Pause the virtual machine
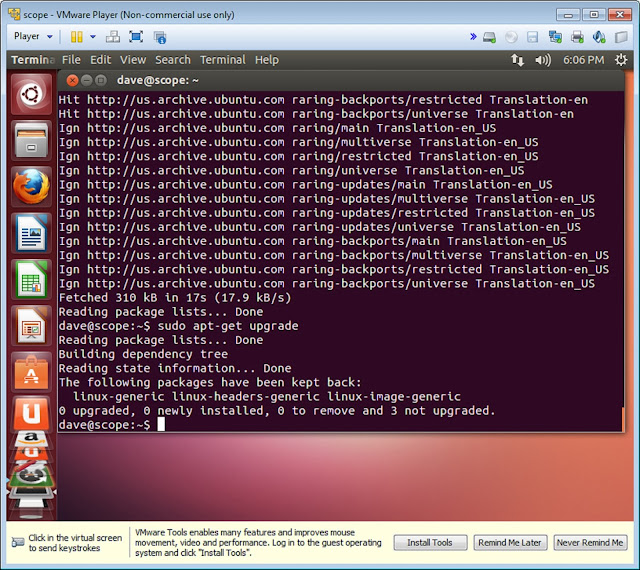Image resolution: width=640 pixels, height=570 pixels. pos(76,37)
